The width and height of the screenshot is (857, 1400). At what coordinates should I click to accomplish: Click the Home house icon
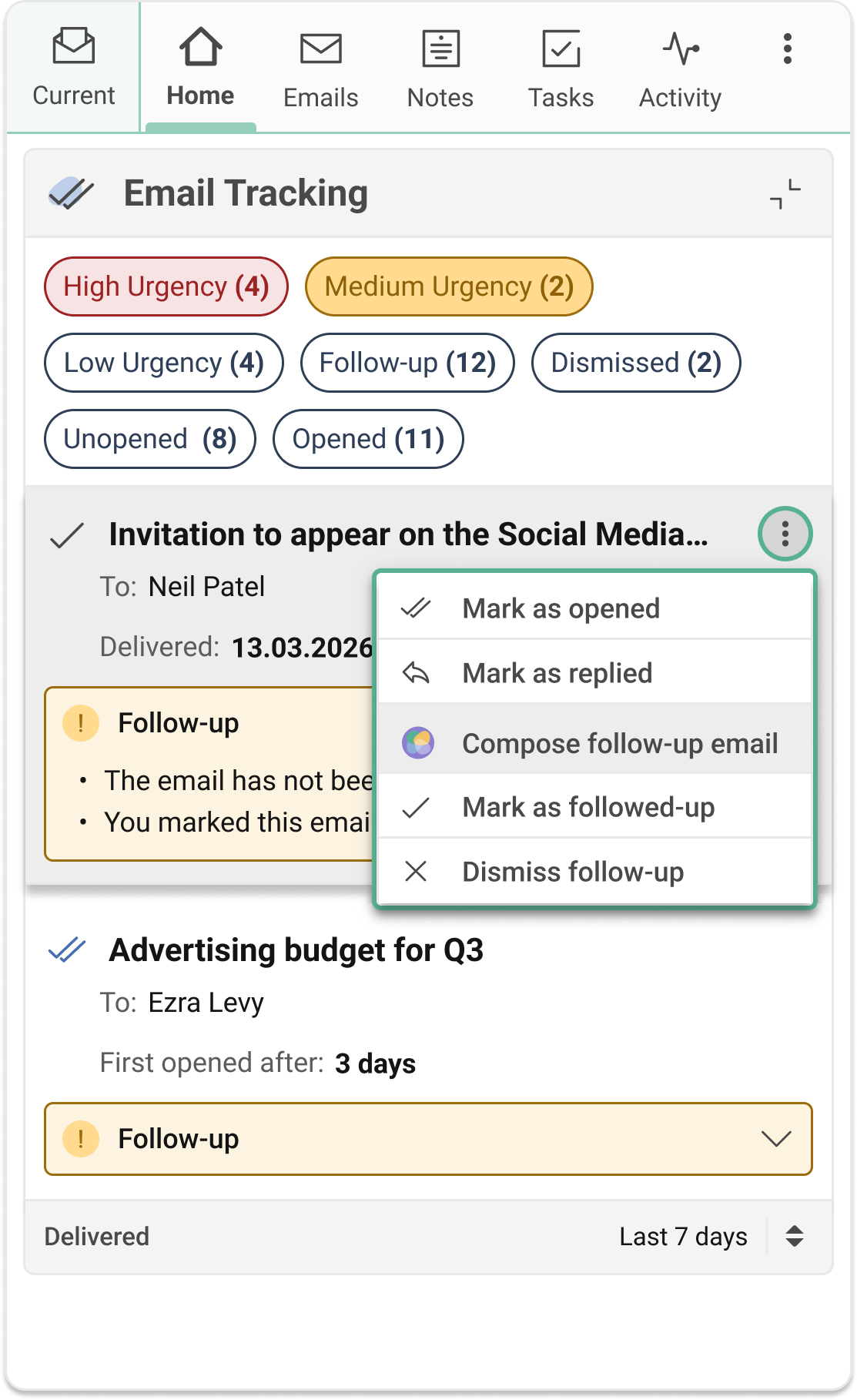[x=200, y=46]
